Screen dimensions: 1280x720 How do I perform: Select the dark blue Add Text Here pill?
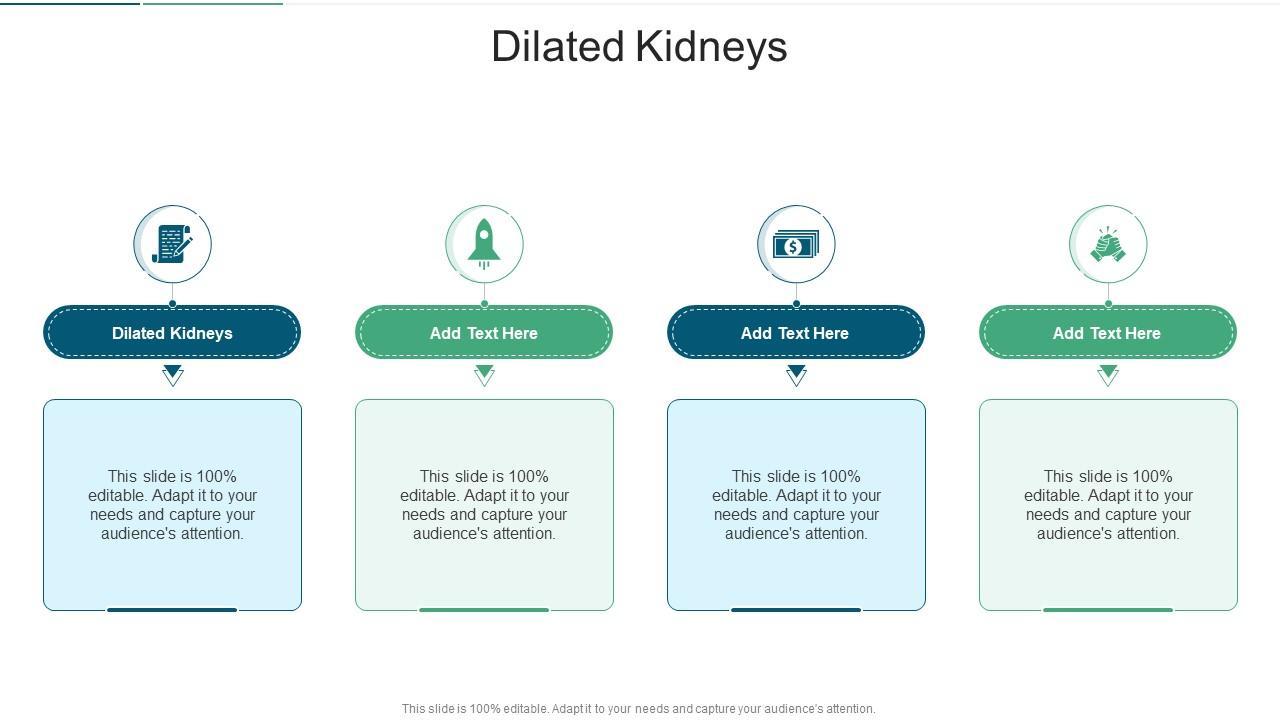(796, 333)
